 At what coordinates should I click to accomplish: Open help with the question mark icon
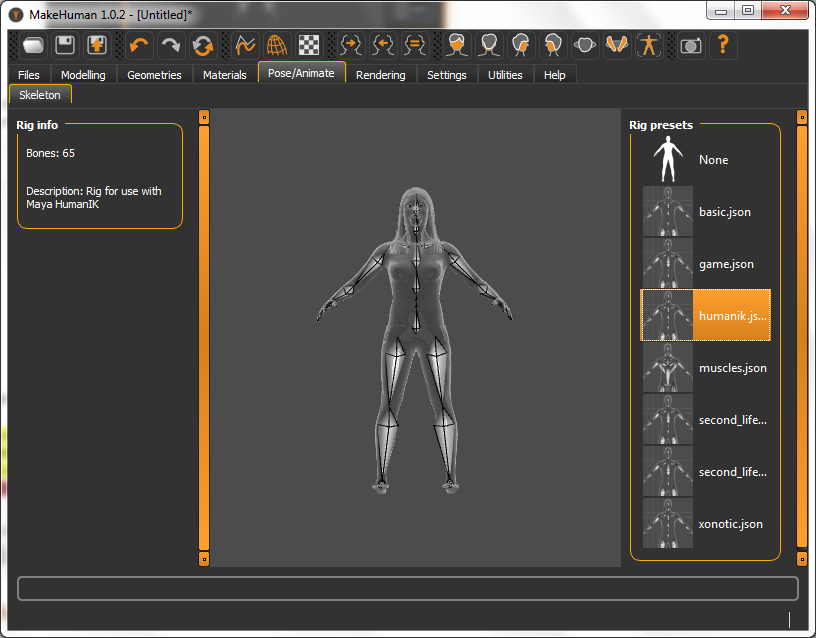click(x=722, y=45)
